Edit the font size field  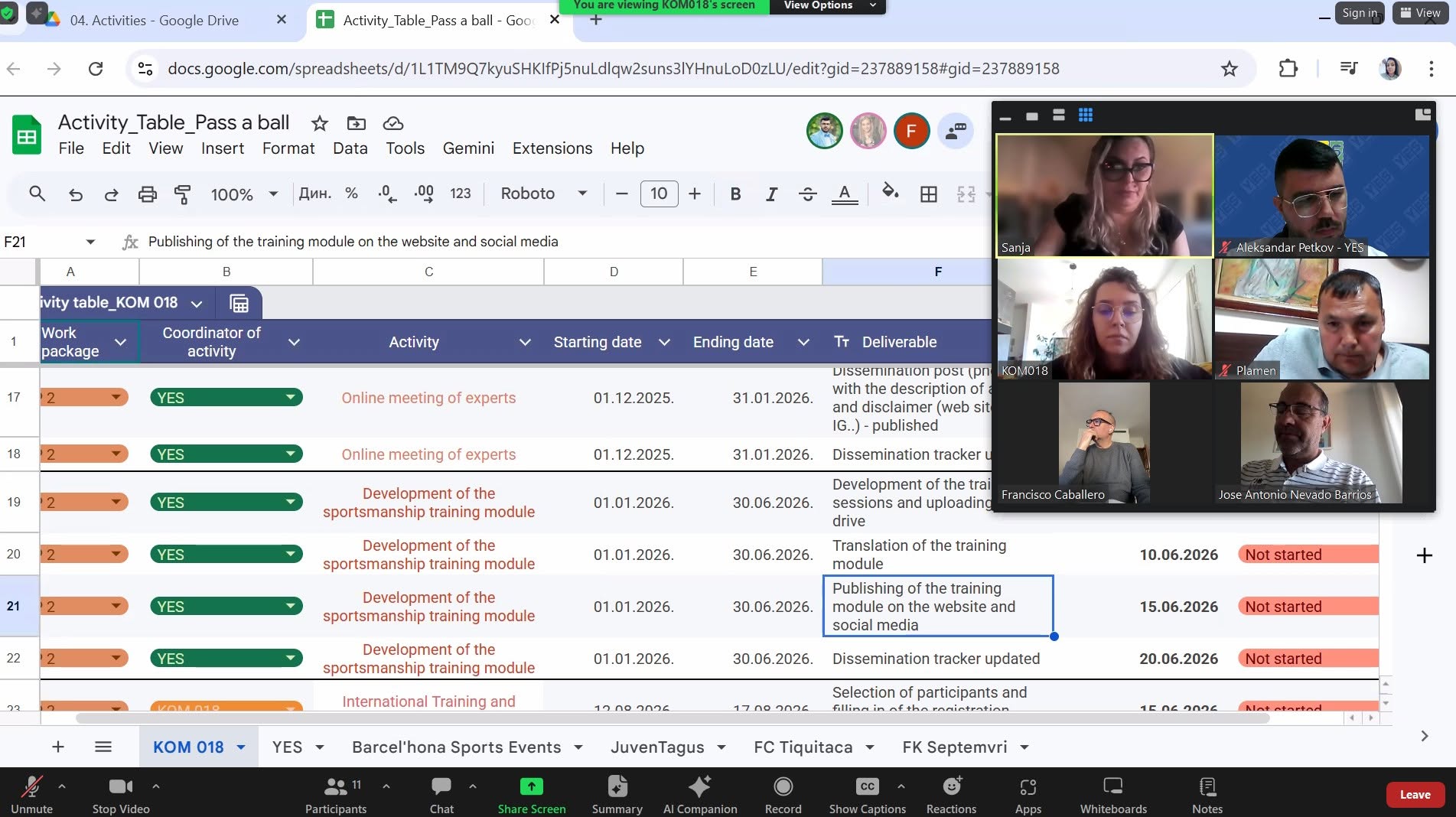point(659,194)
